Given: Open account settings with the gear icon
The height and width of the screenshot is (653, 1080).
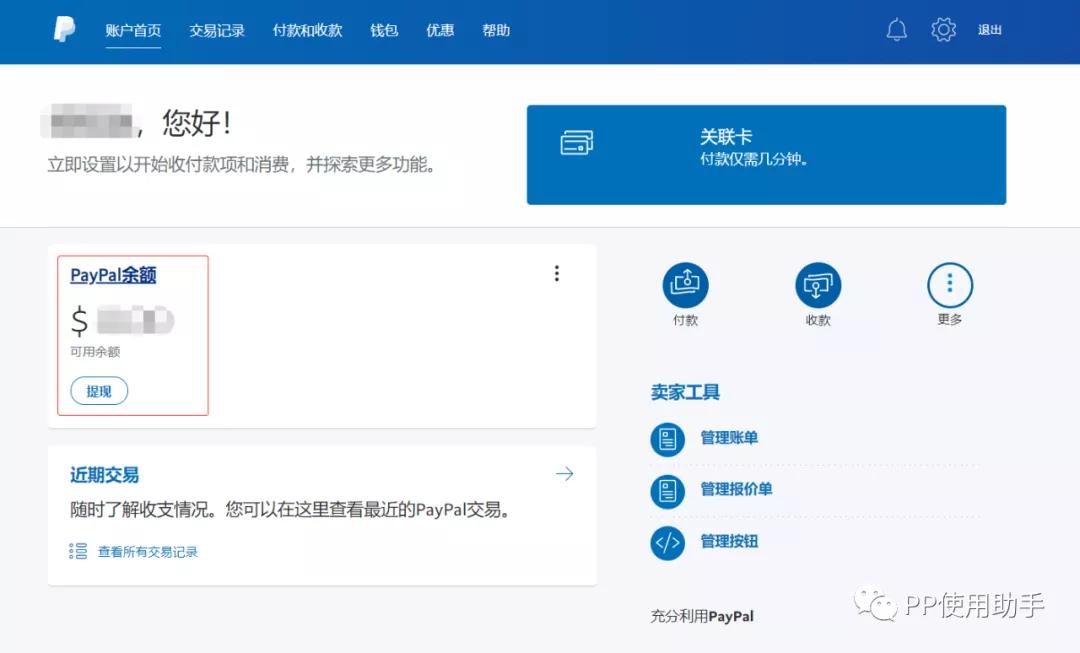Looking at the screenshot, I should tap(942, 29).
